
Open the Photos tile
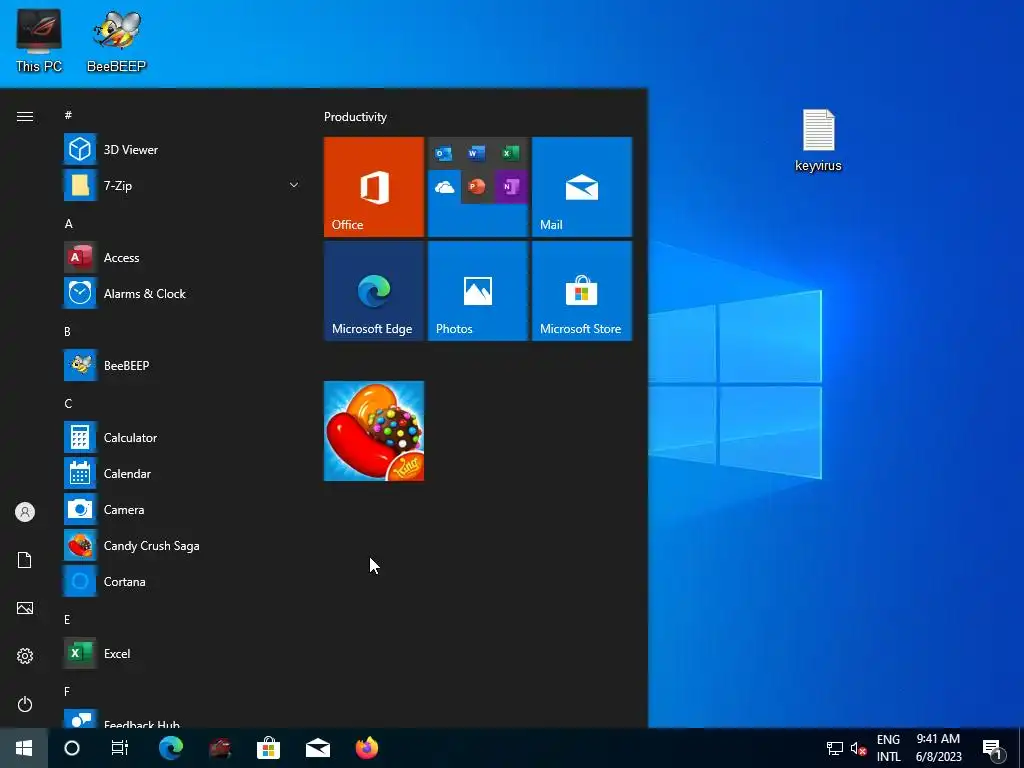tap(477, 291)
